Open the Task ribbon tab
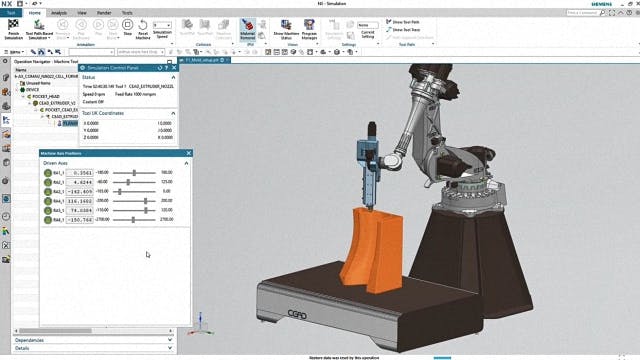Image resolution: width=640 pixels, height=360 pixels. click(11, 13)
